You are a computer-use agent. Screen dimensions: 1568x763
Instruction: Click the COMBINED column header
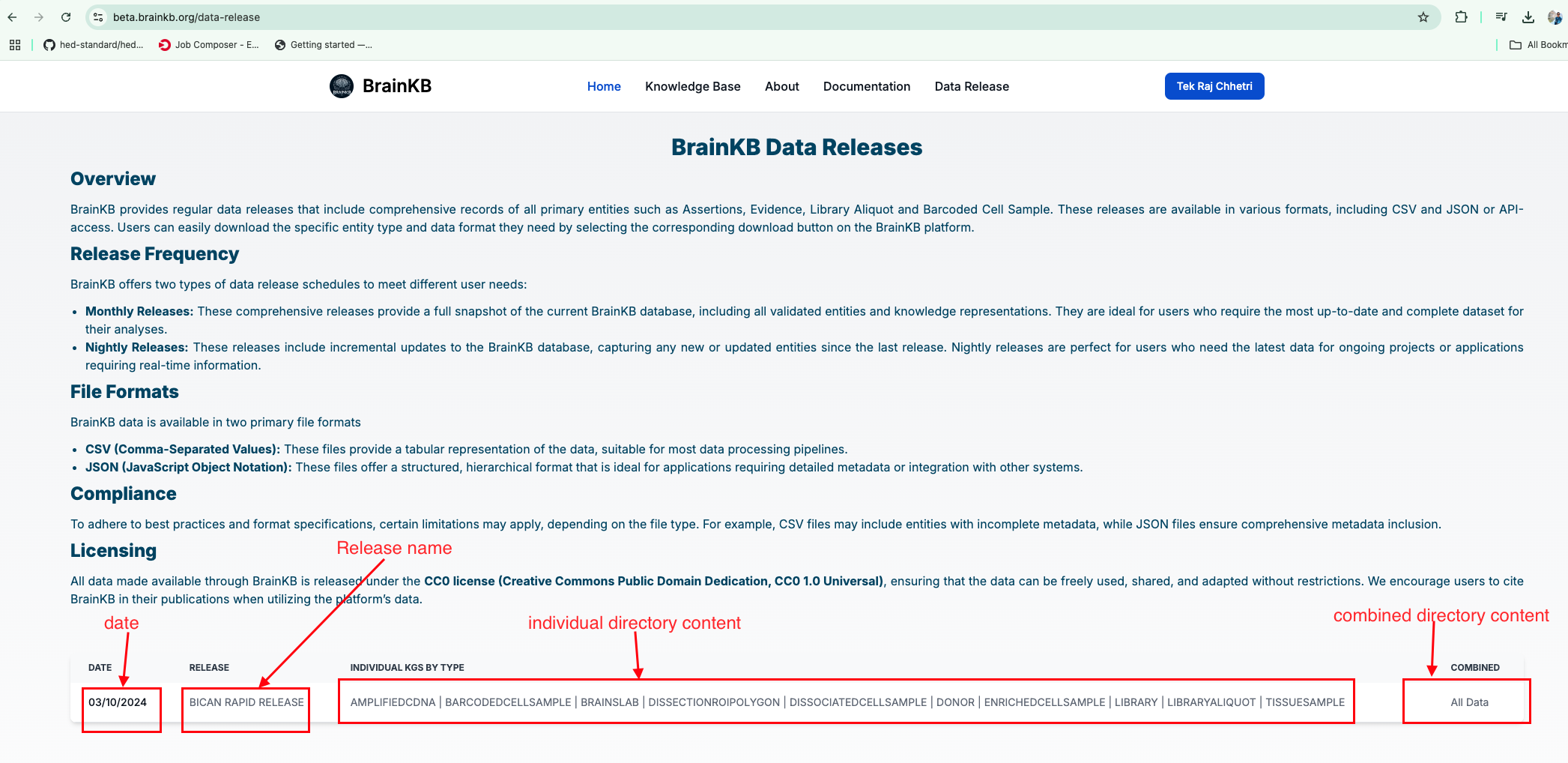pos(1475,667)
